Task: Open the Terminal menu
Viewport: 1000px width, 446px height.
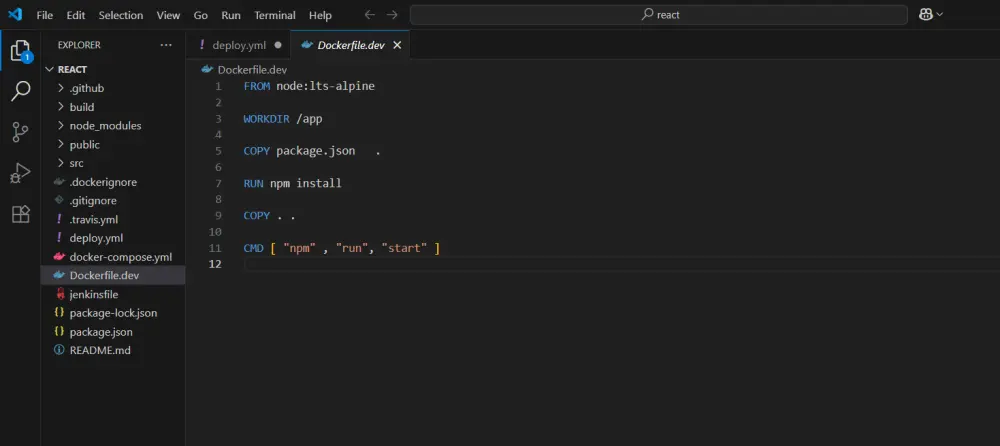Action: (275, 15)
